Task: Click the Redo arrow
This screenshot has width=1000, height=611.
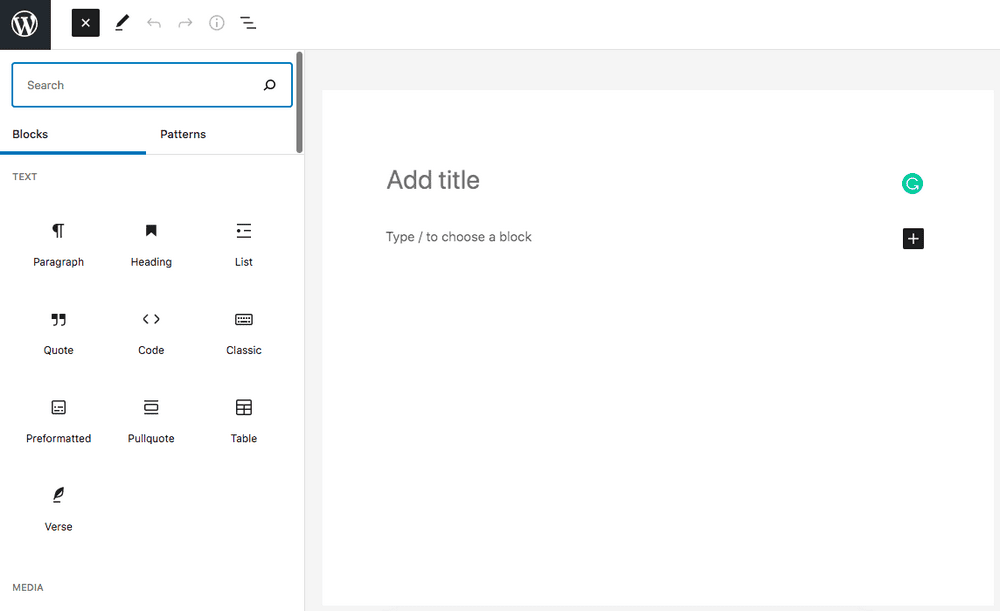Action: [185, 24]
